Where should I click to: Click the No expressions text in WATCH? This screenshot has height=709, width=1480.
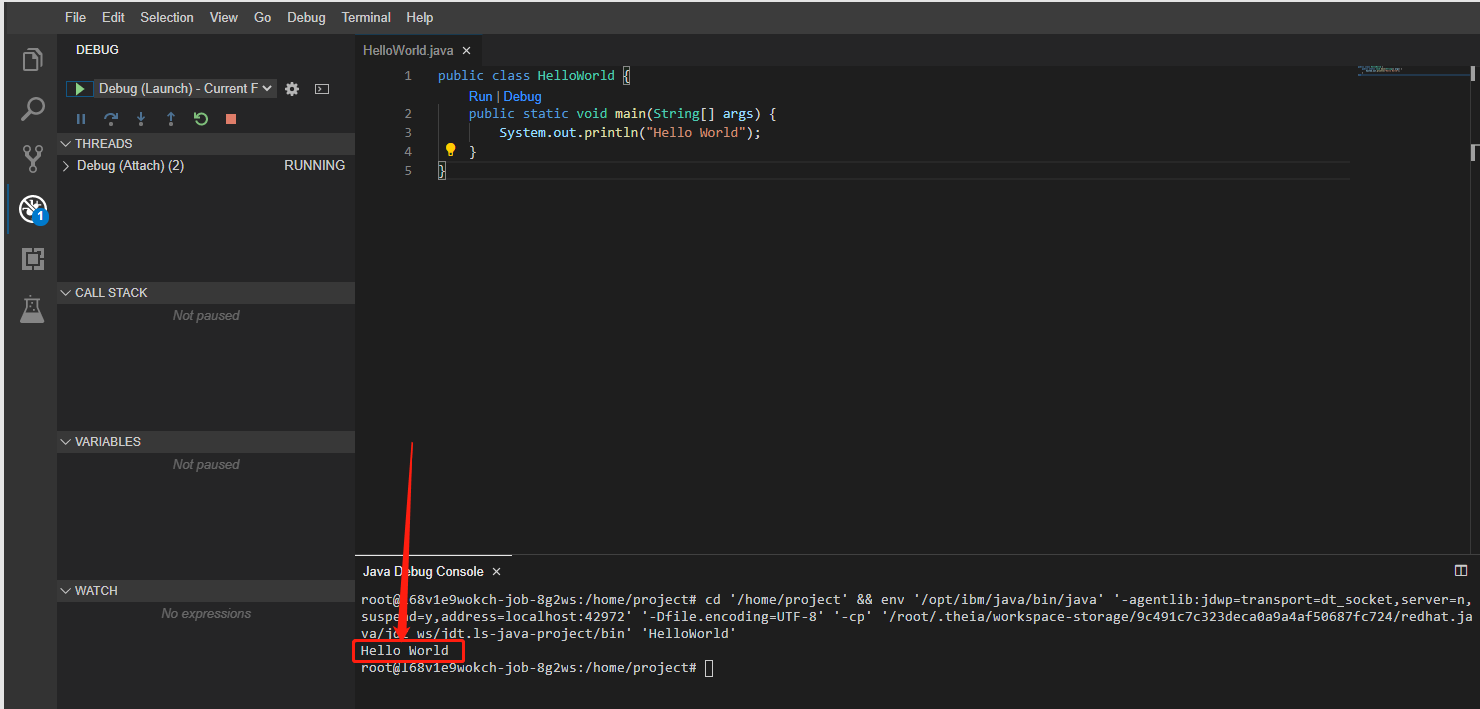point(206,614)
